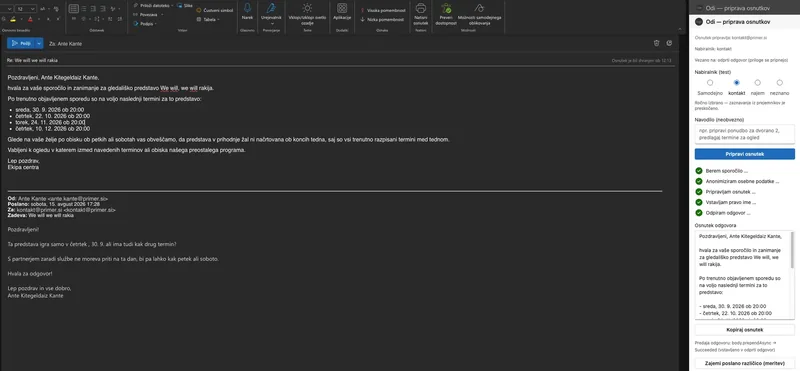Click the Kopiraj osnutek button
Viewport: 800px width, 371px height.
tap(745, 330)
